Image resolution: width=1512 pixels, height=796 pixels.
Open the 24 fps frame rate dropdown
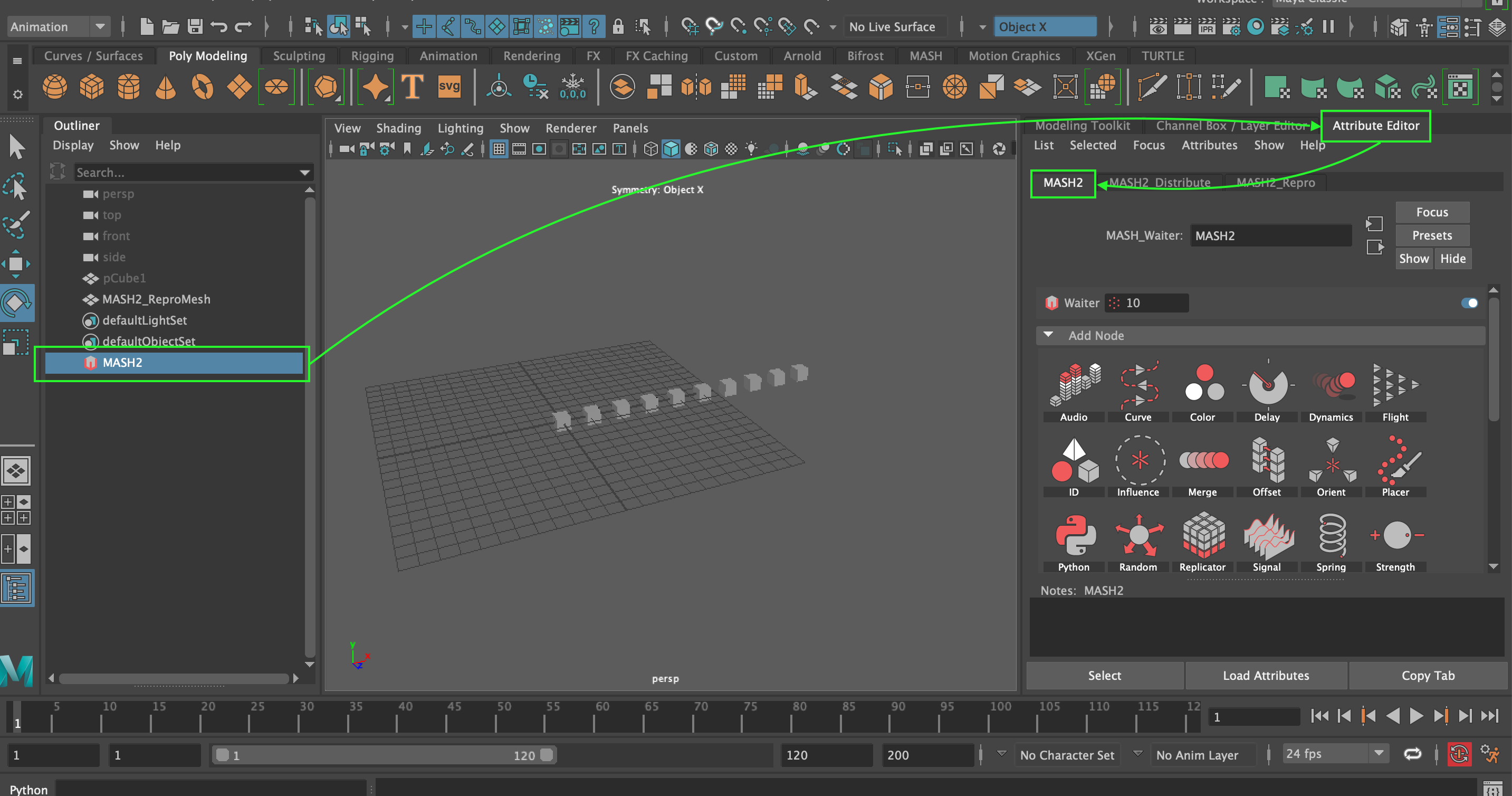tap(1379, 754)
